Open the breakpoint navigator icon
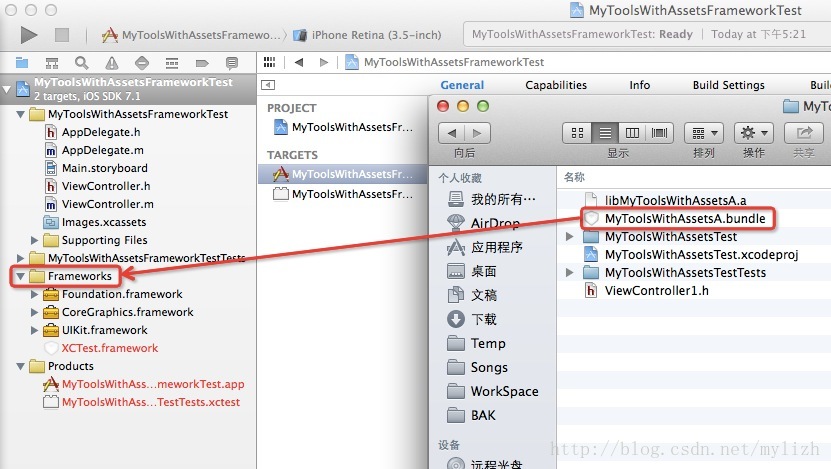This screenshot has width=831, height=469. pos(202,63)
